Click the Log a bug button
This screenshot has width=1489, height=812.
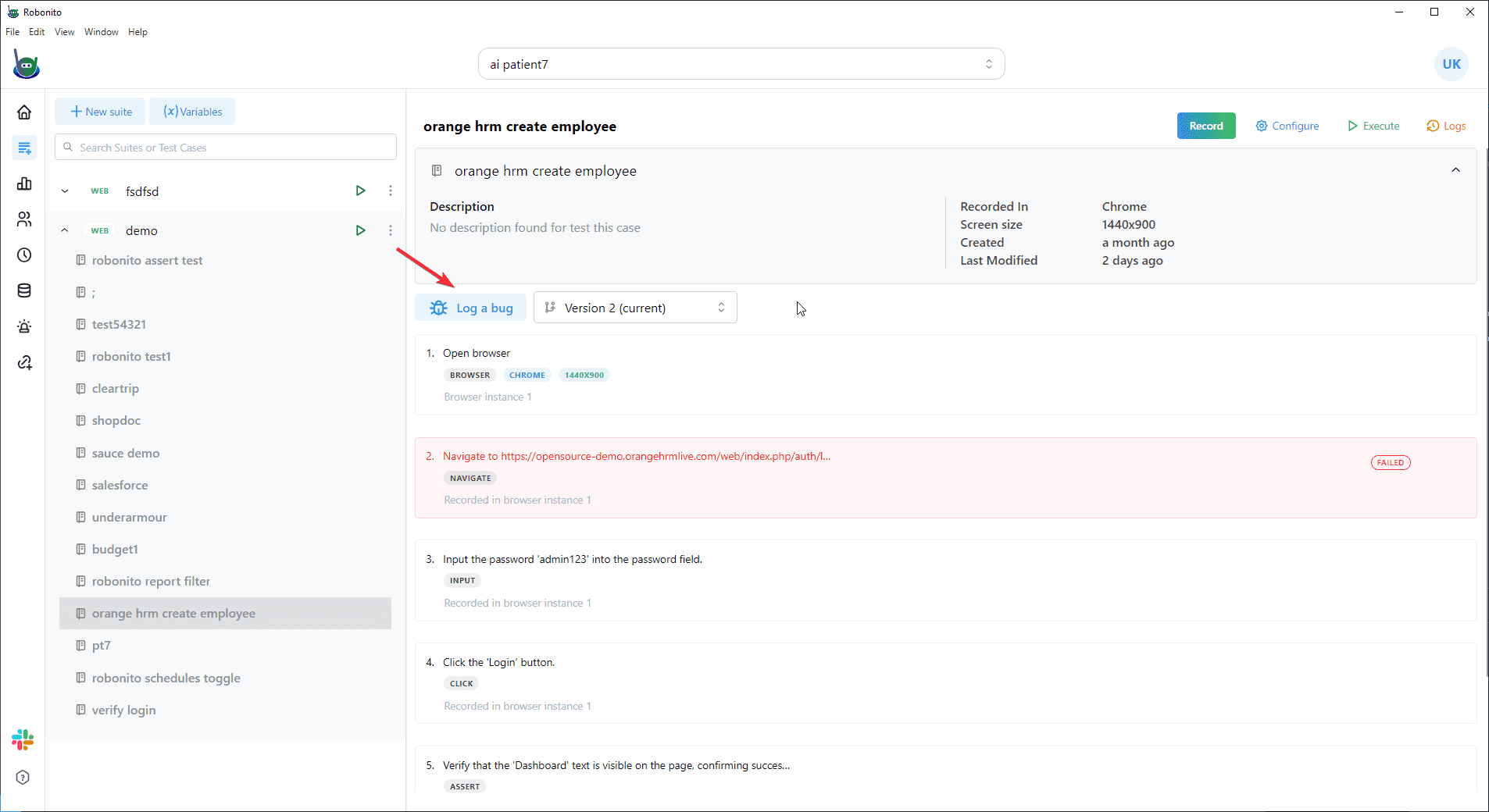tap(471, 308)
